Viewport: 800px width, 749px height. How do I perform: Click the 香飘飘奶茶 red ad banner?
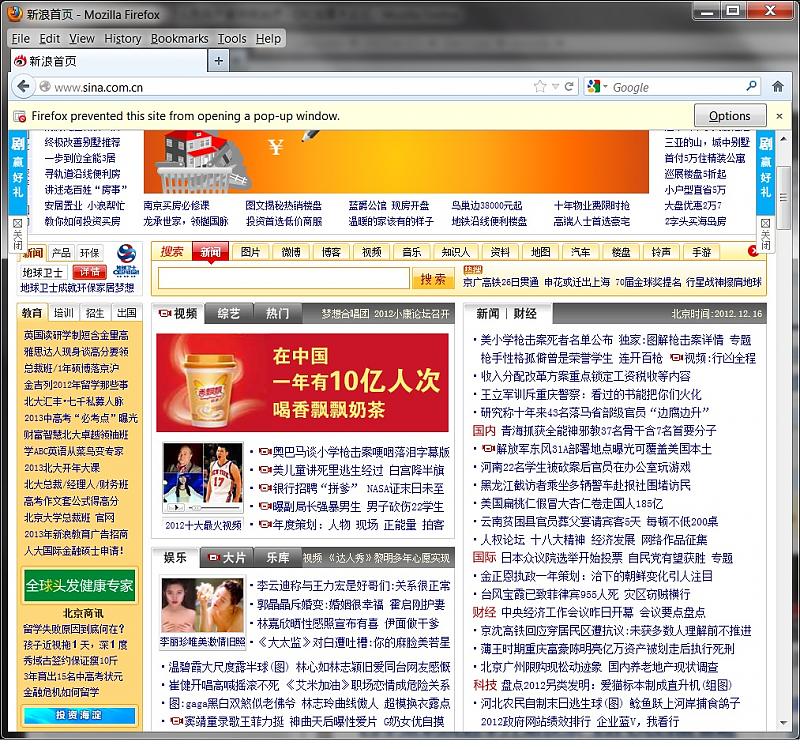[303, 383]
